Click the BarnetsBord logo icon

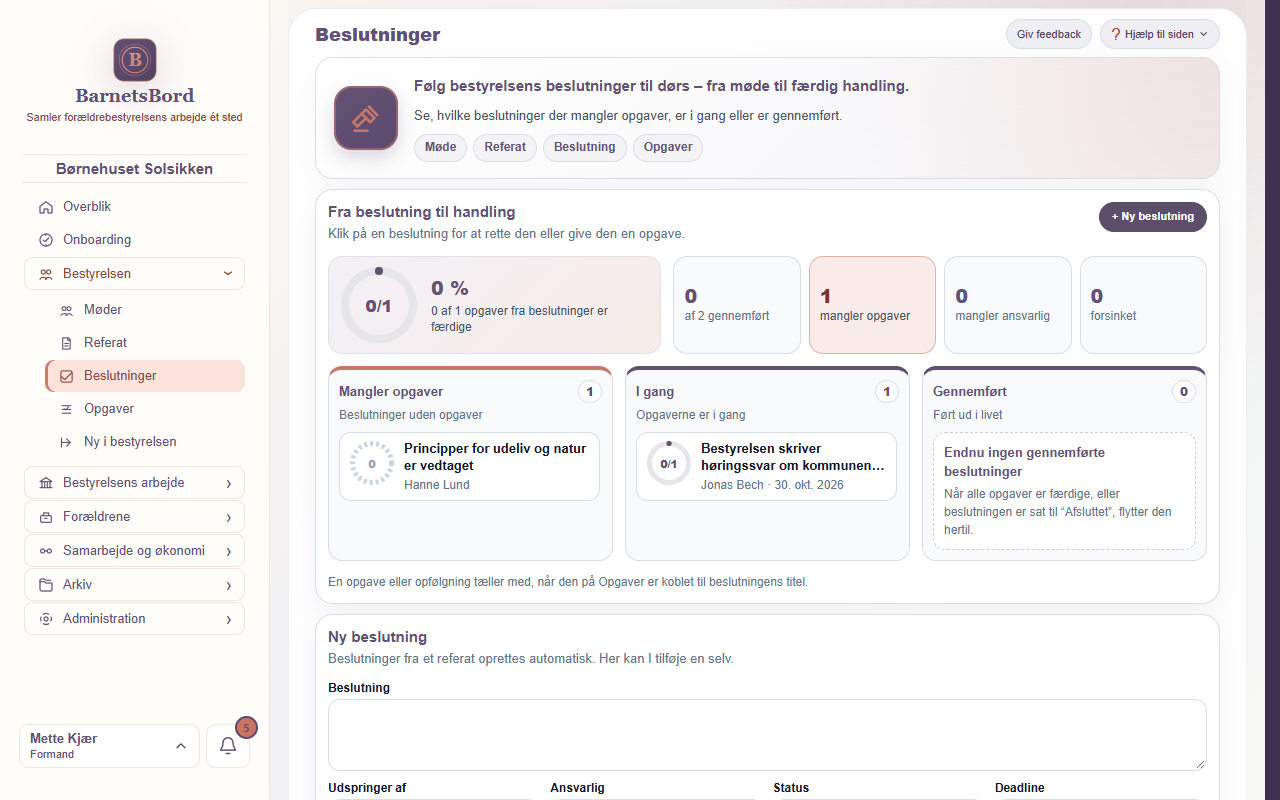(135, 60)
